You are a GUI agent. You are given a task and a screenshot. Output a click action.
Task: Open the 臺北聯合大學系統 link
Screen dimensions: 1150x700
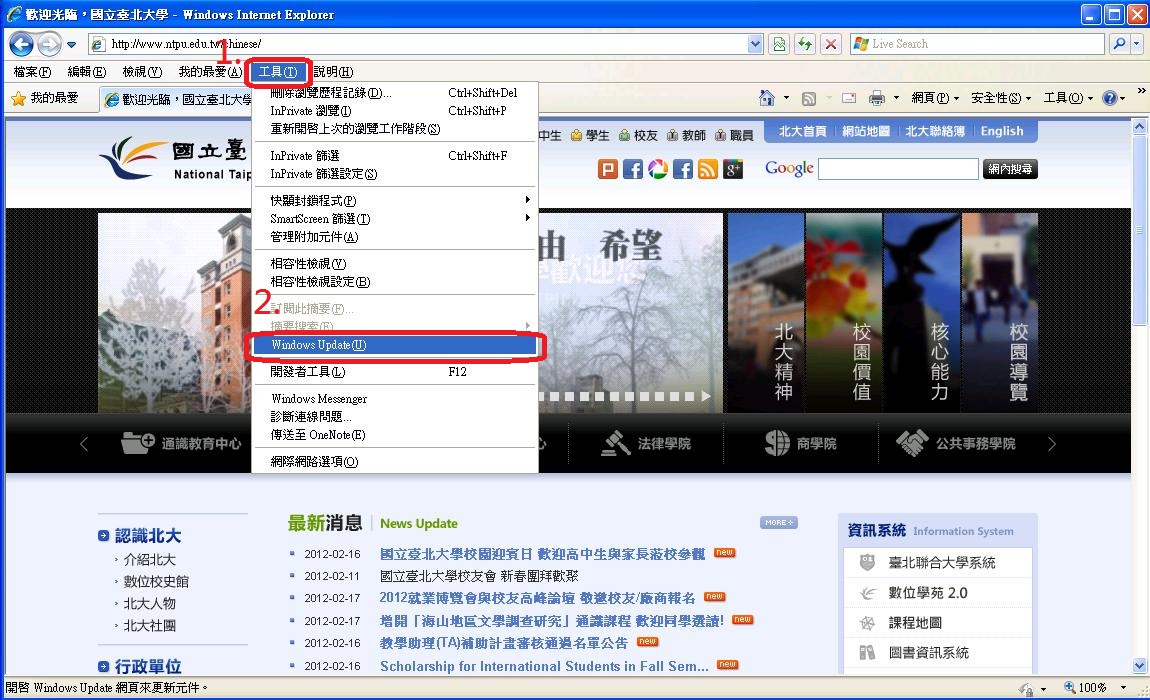(x=942, y=563)
